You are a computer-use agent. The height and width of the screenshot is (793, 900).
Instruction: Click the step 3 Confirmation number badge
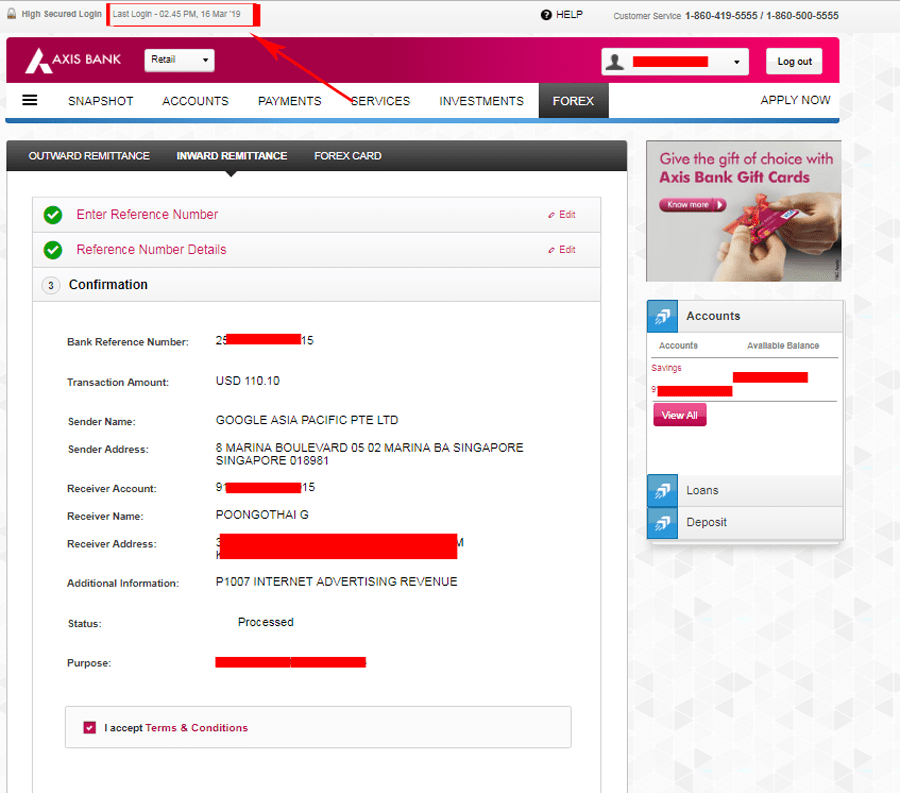tap(51, 285)
